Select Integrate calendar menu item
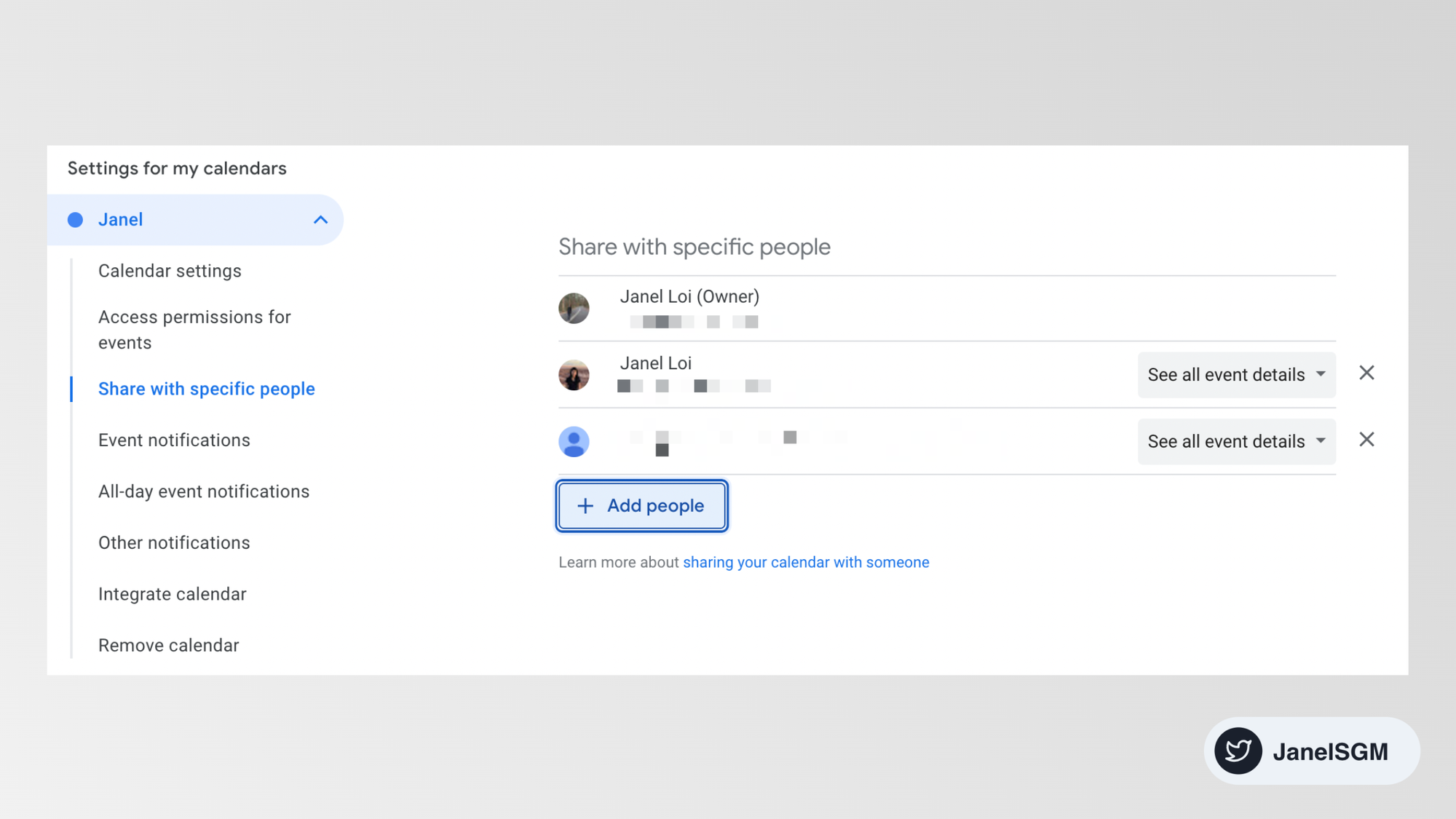 (172, 594)
